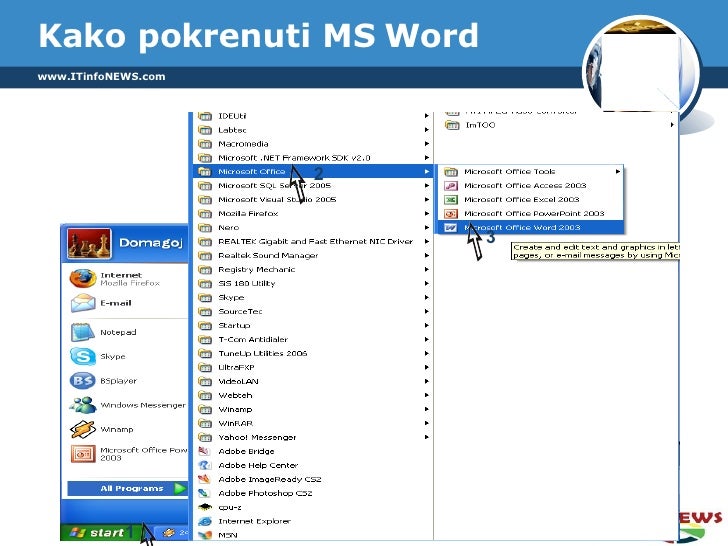Expand the Mozilla Firefox folder arrow
This screenshot has height=546, width=728.
[426, 214]
